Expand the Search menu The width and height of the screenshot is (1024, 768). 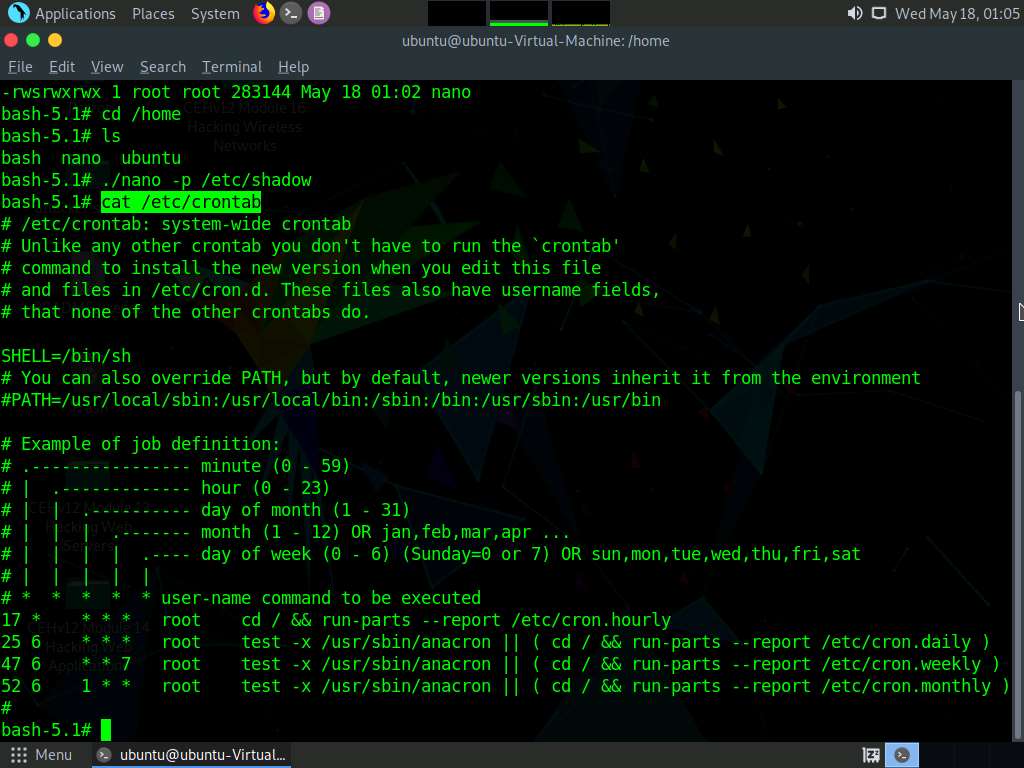click(x=163, y=67)
